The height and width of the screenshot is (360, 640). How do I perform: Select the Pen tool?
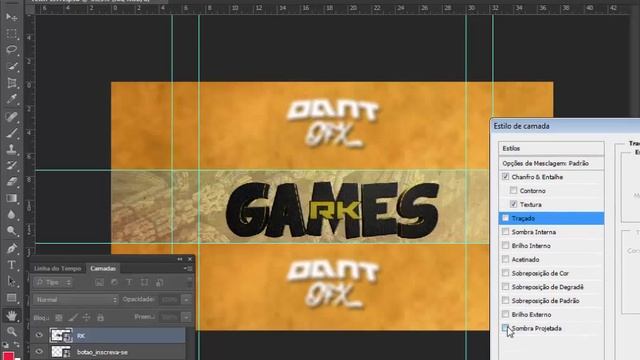click(11, 248)
